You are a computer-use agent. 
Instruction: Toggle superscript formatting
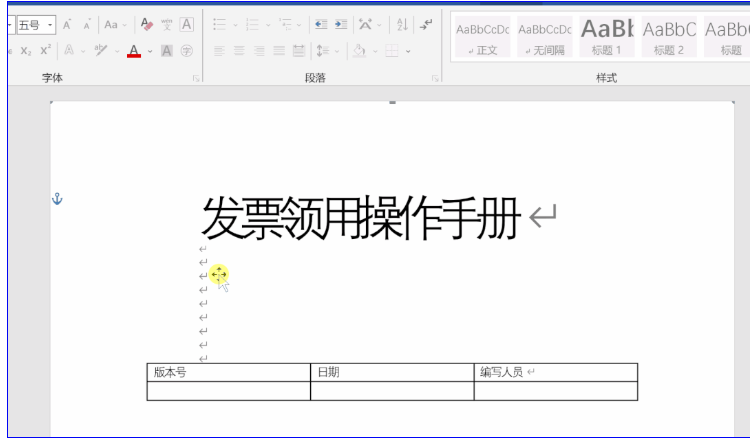coord(45,50)
